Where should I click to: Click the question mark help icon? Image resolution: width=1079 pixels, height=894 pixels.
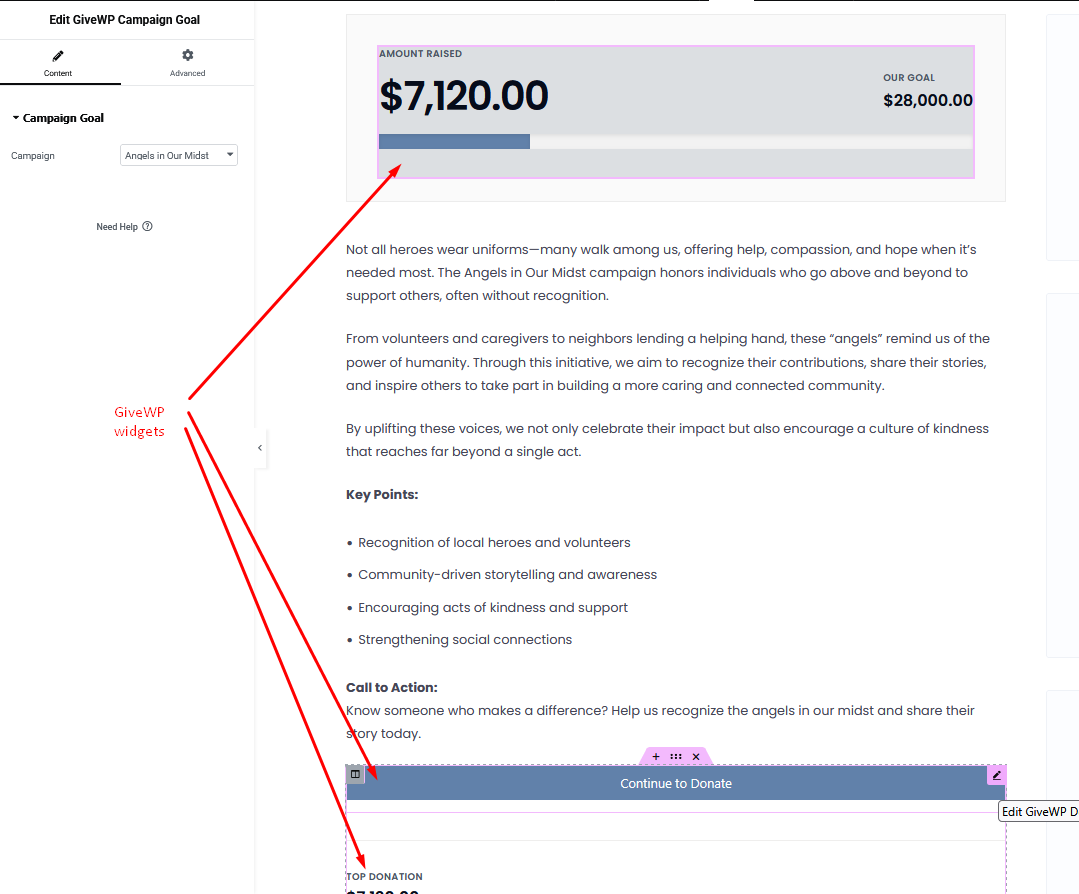pos(147,226)
